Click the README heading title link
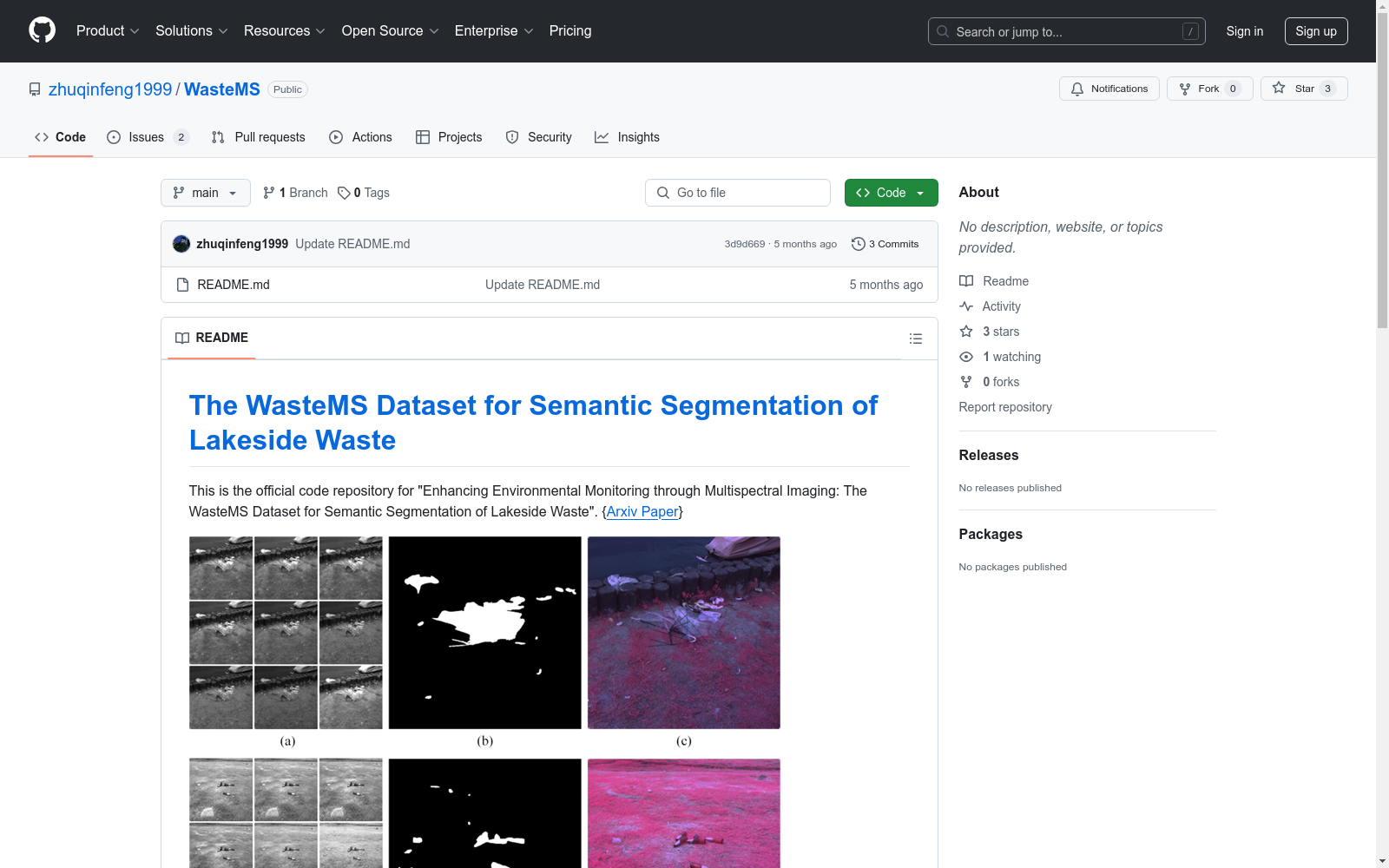Viewport: 1389px width, 868px height. 534,423
